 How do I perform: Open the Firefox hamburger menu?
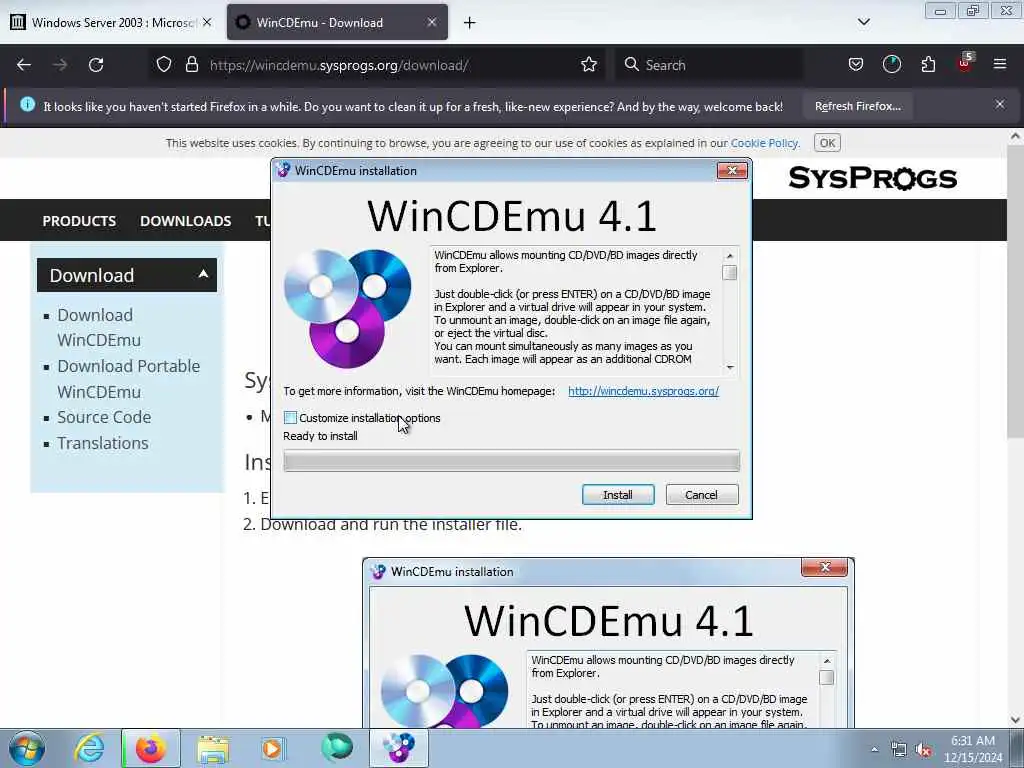click(1000, 65)
